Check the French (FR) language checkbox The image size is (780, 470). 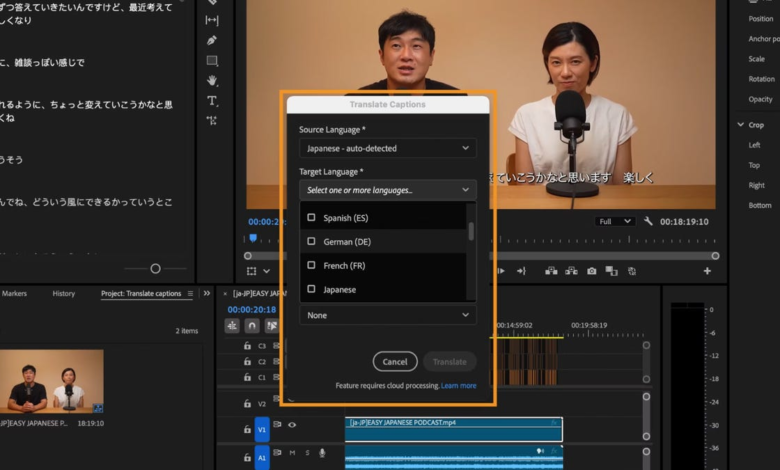(311, 265)
